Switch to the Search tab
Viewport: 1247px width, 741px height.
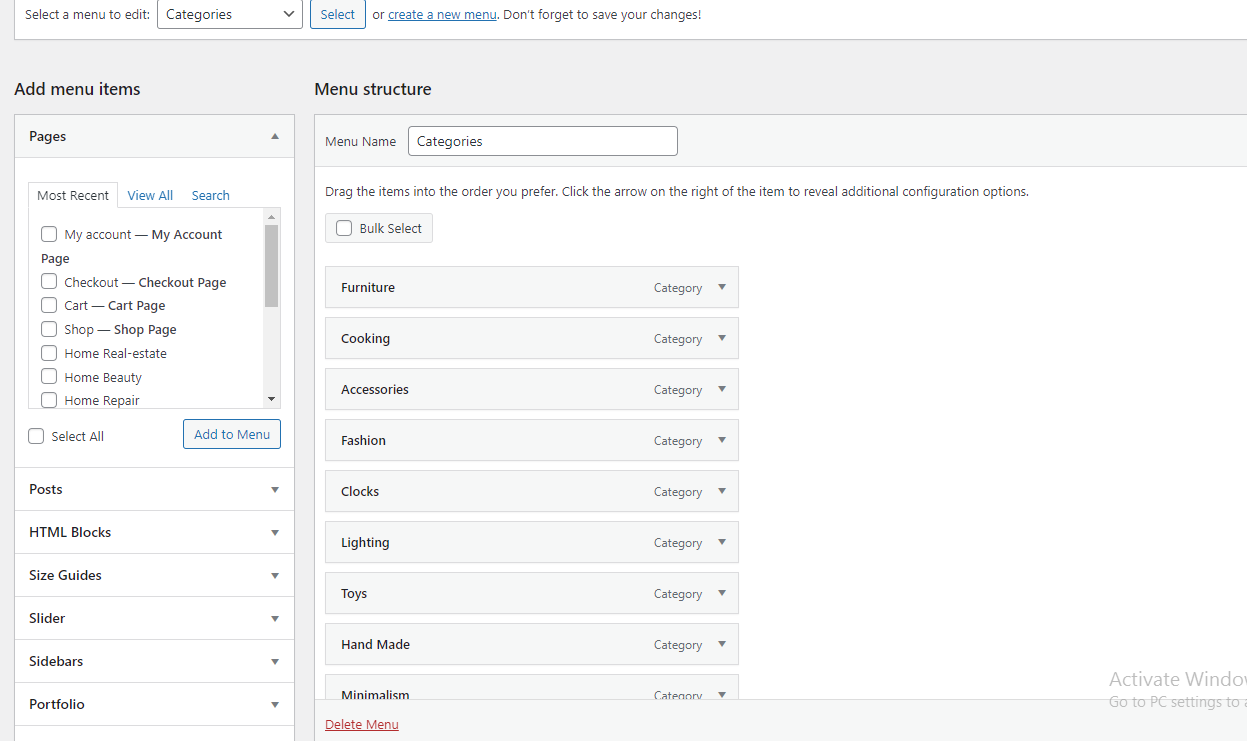click(210, 195)
